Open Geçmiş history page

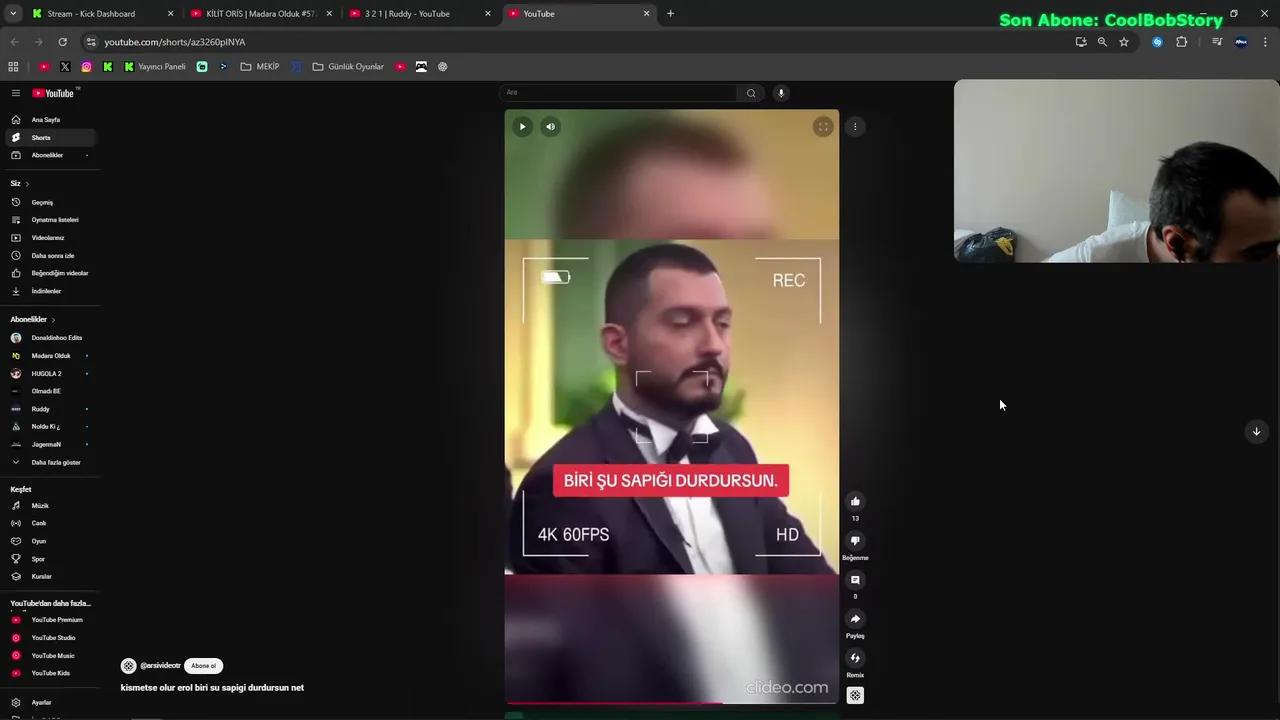tap(50, 202)
